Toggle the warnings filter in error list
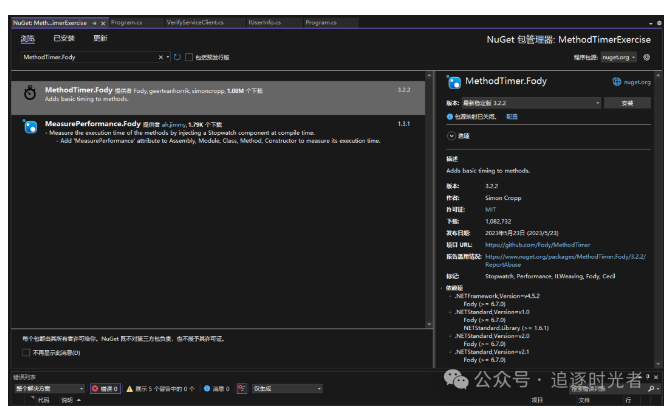The height and width of the screenshot is (416, 670). tap(160, 389)
